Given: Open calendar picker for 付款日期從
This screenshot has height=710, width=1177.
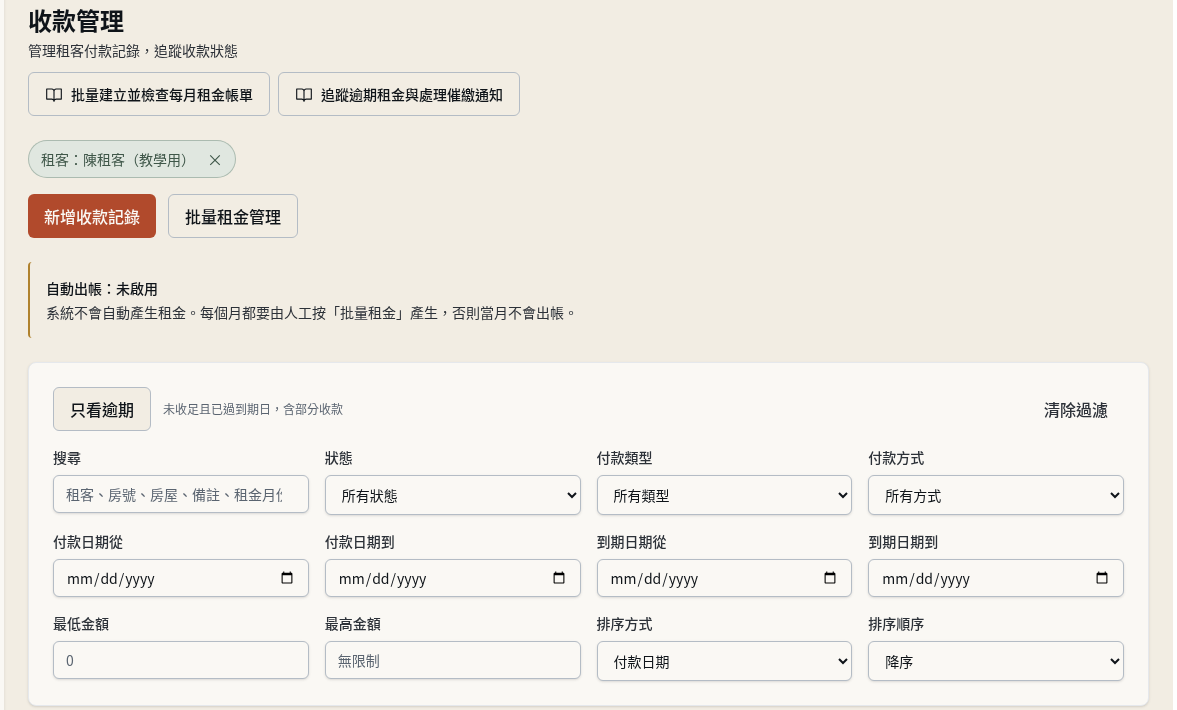Looking at the screenshot, I should [x=287, y=578].
